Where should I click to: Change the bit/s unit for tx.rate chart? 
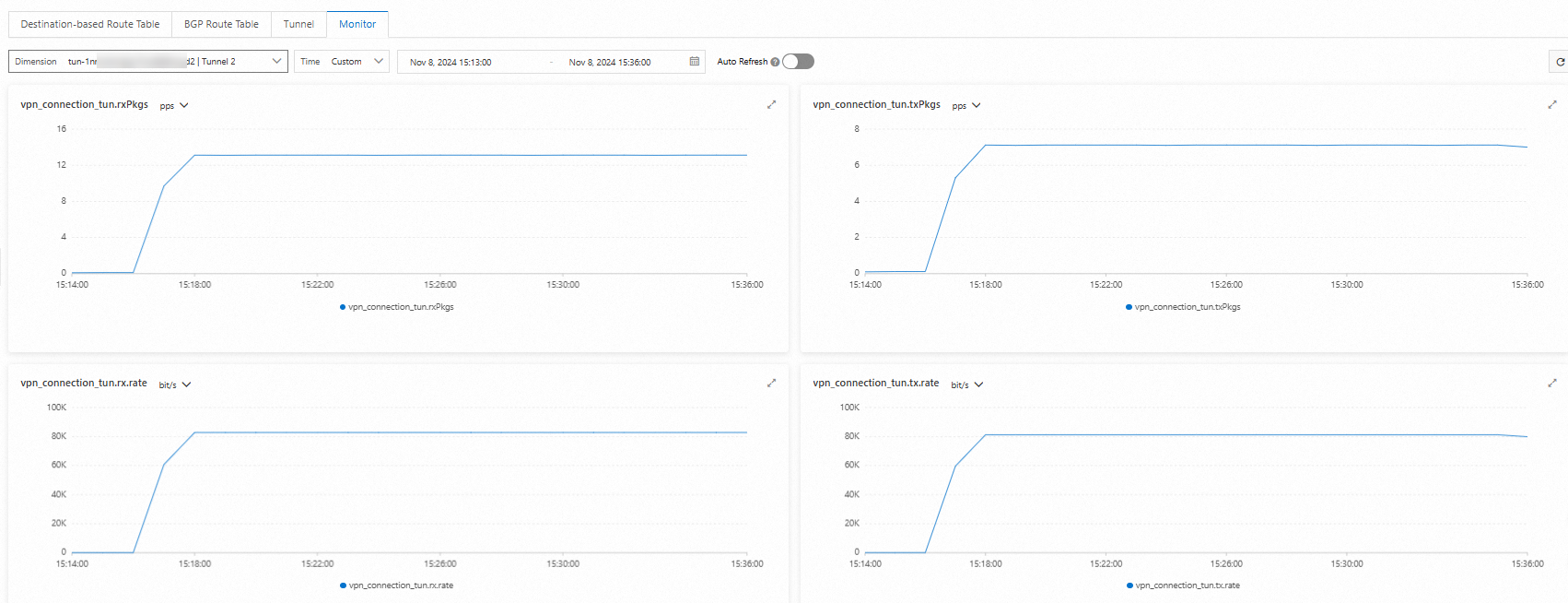click(966, 384)
